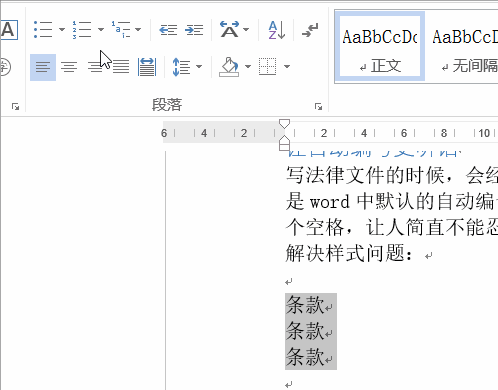The width and height of the screenshot is (498, 390).
Task: Click the Asian layout text icon
Action: tap(230, 29)
